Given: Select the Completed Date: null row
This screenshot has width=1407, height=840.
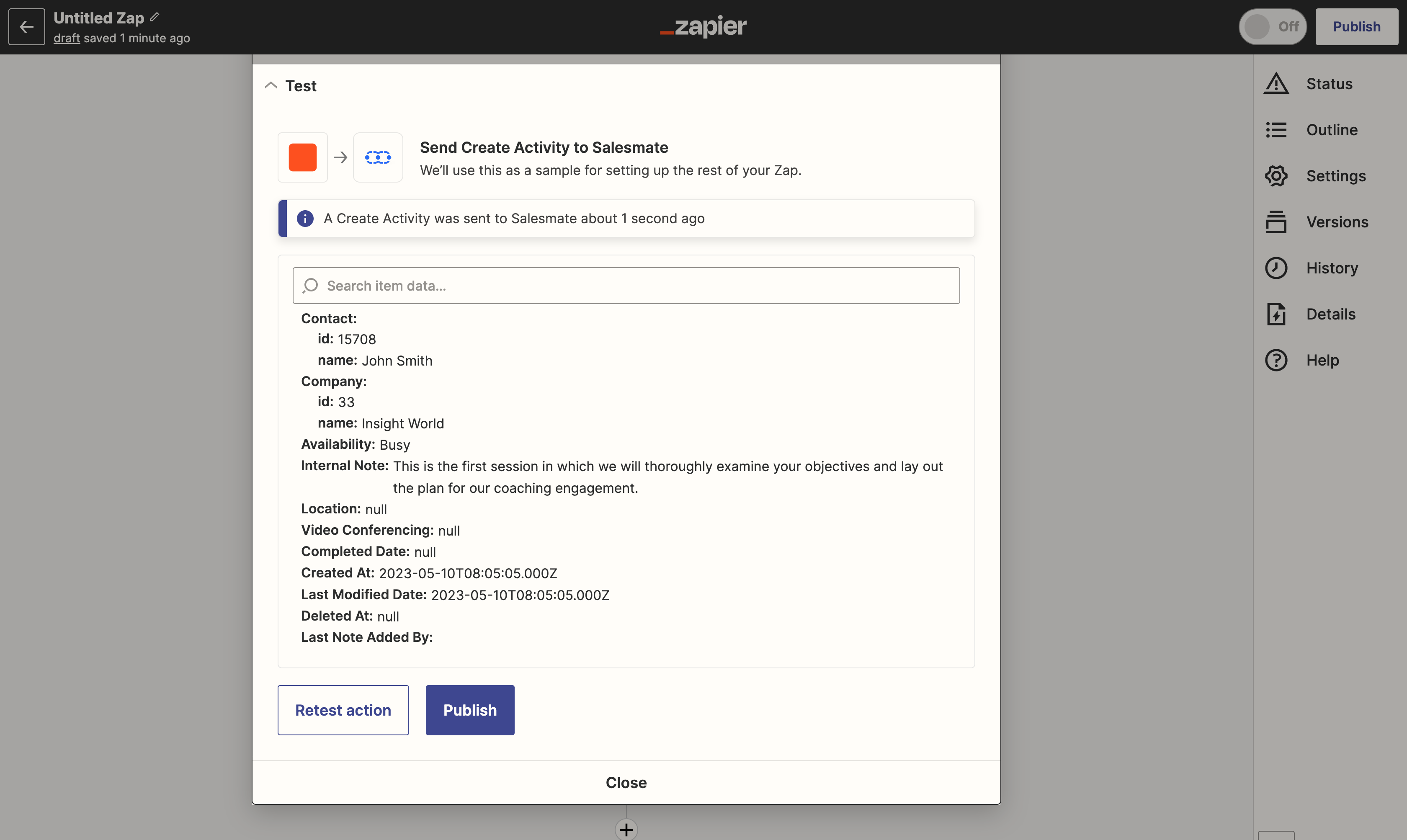Looking at the screenshot, I should pos(368,551).
